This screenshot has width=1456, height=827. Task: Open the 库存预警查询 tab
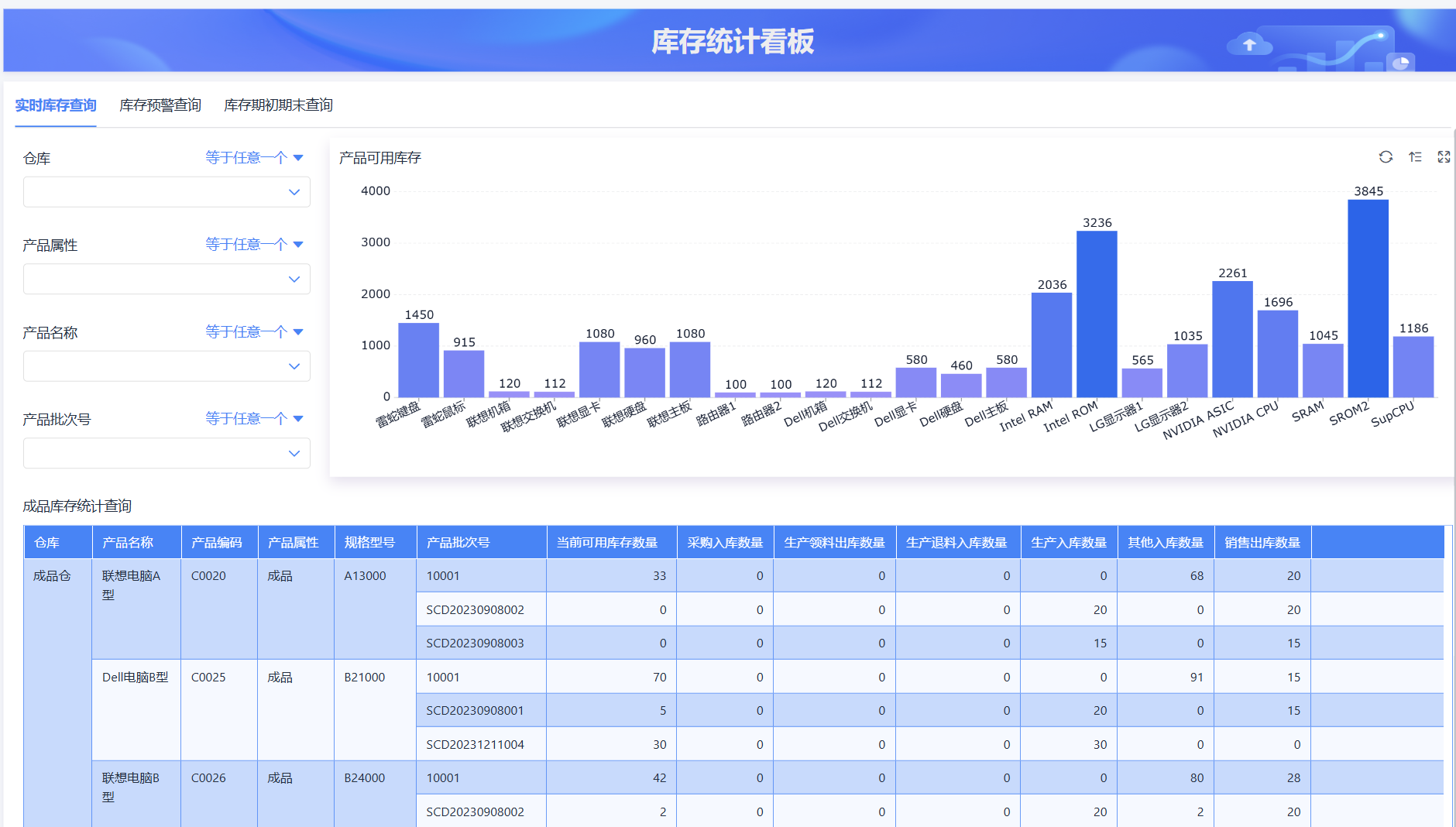(x=160, y=105)
